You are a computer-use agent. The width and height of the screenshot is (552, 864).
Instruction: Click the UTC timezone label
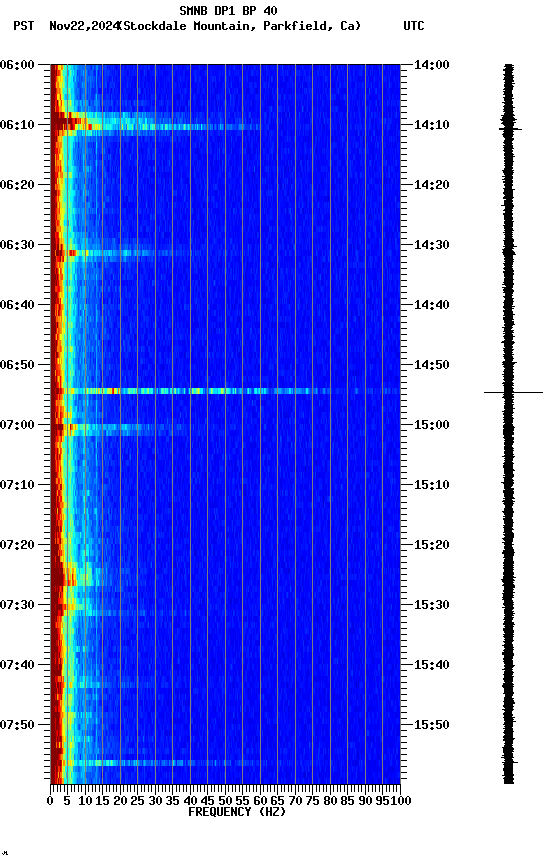(414, 26)
